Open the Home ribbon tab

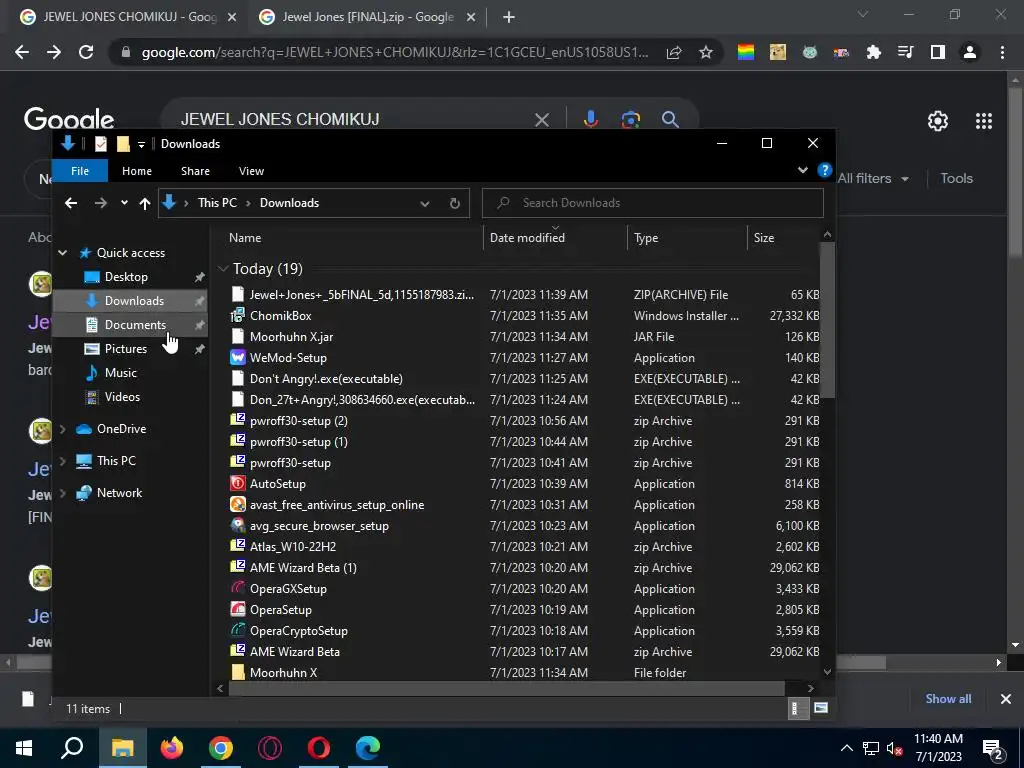[136, 171]
